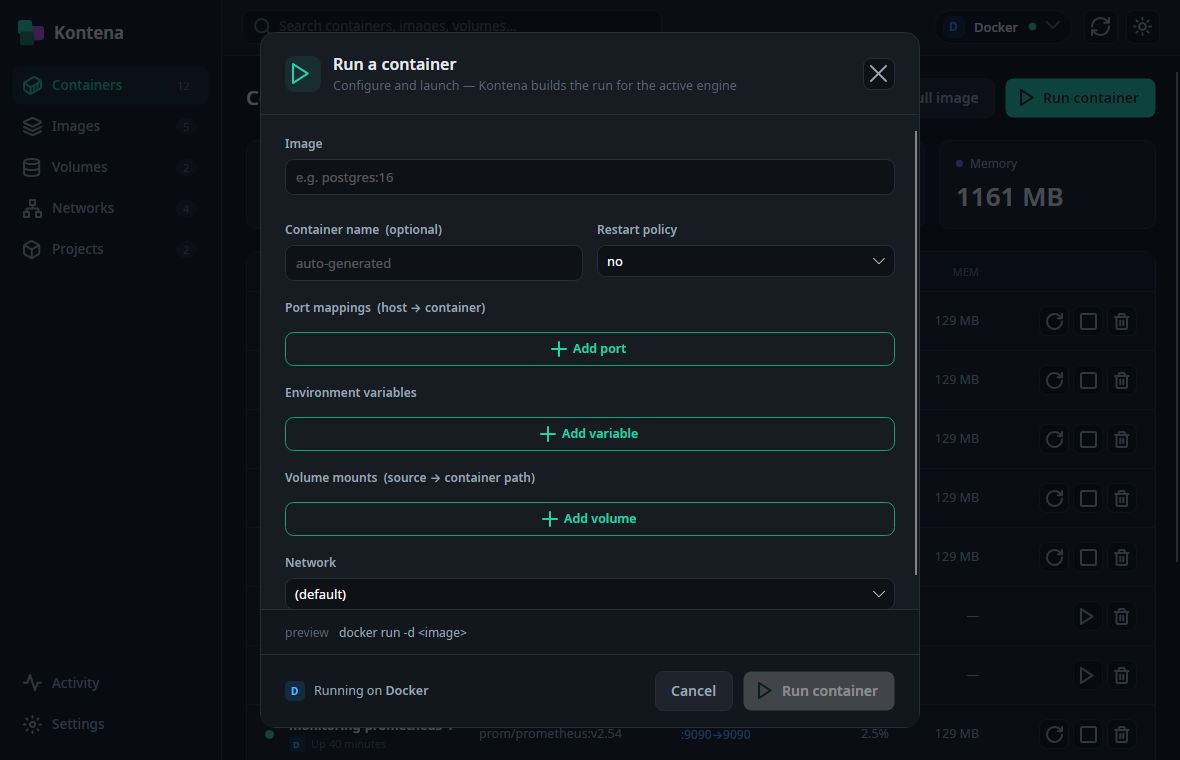Viewport: 1180px width, 760px height.
Task: Click the main page vertical scrollbar
Action: pos(1177,316)
